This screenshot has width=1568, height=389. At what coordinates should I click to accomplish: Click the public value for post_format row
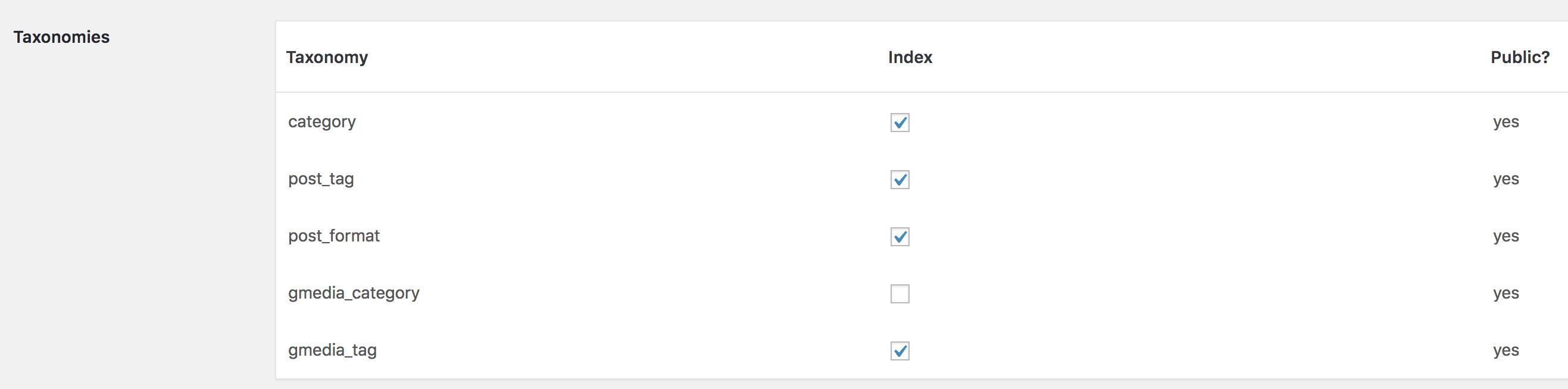1506,237
